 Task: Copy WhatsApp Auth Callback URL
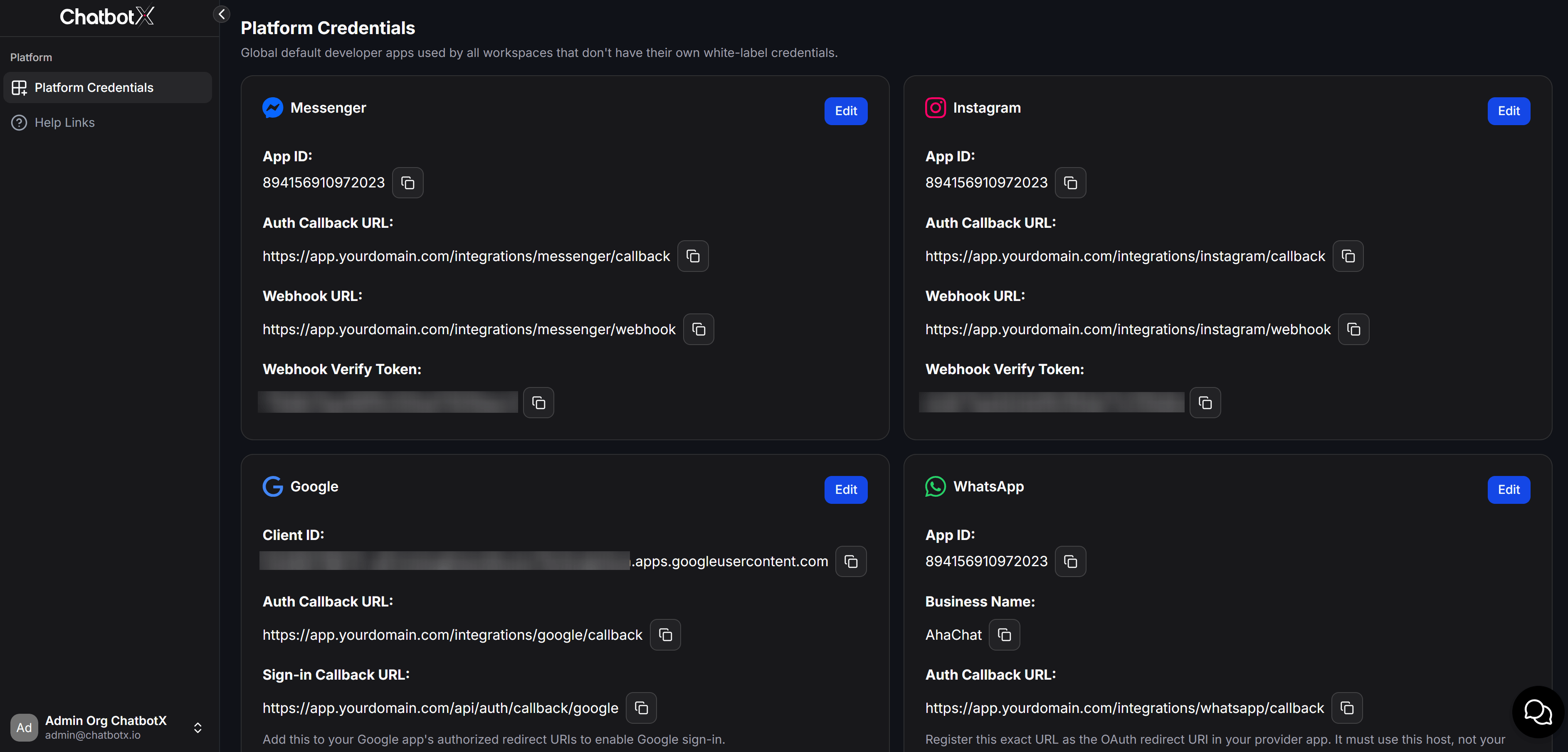1346,708
